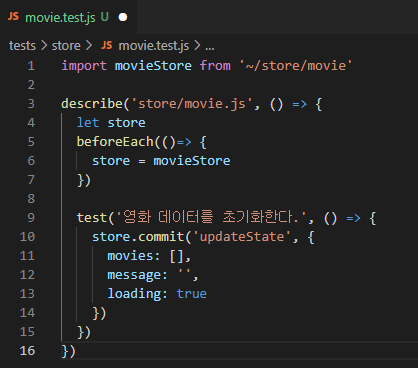Click 'let' keyword on line 4
This screenshot has width=418, height=368.
click(88, 123)
